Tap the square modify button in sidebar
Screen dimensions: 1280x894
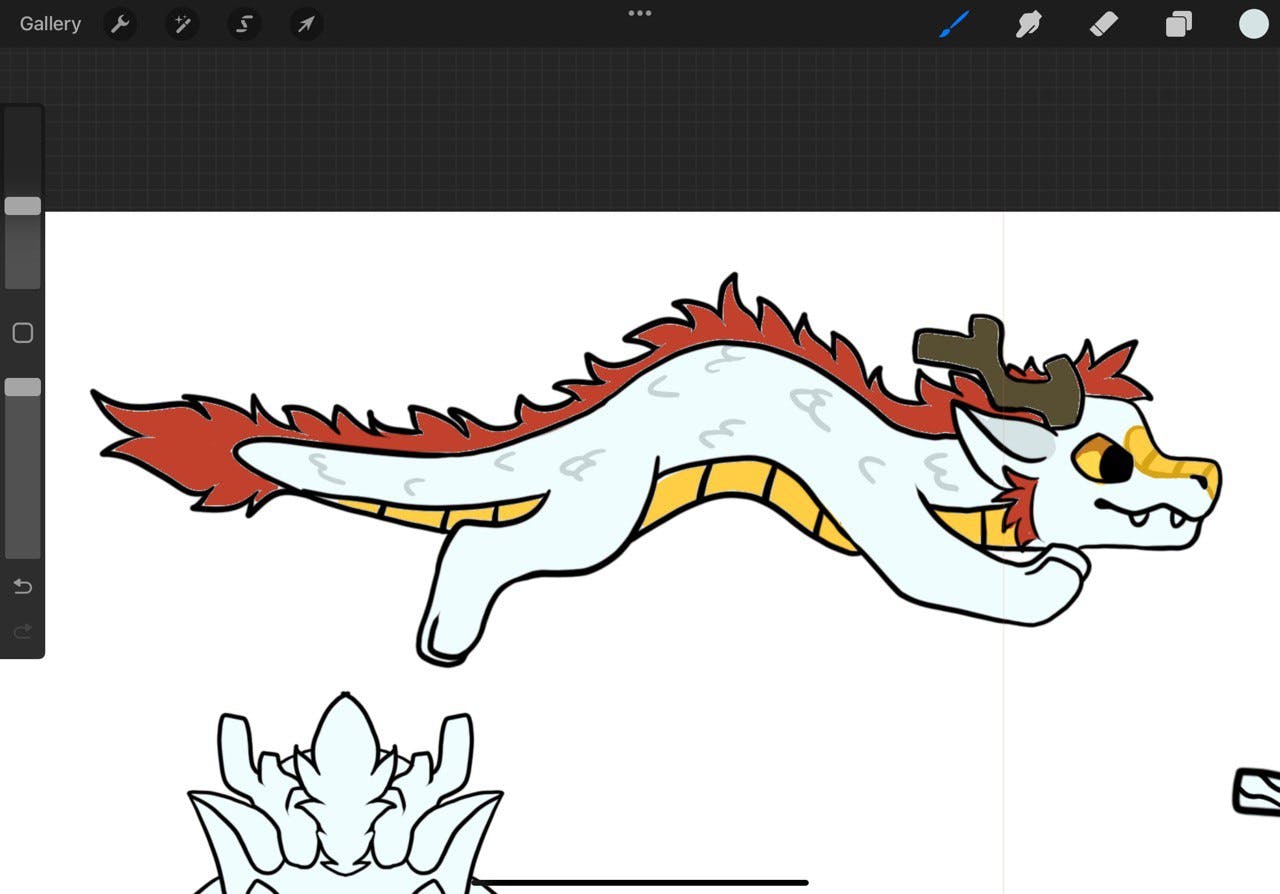point(22,333)
